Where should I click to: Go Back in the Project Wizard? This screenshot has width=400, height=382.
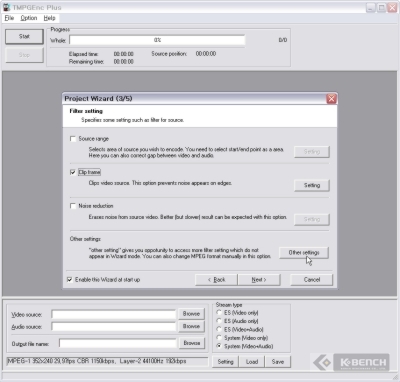click(216, 280)
